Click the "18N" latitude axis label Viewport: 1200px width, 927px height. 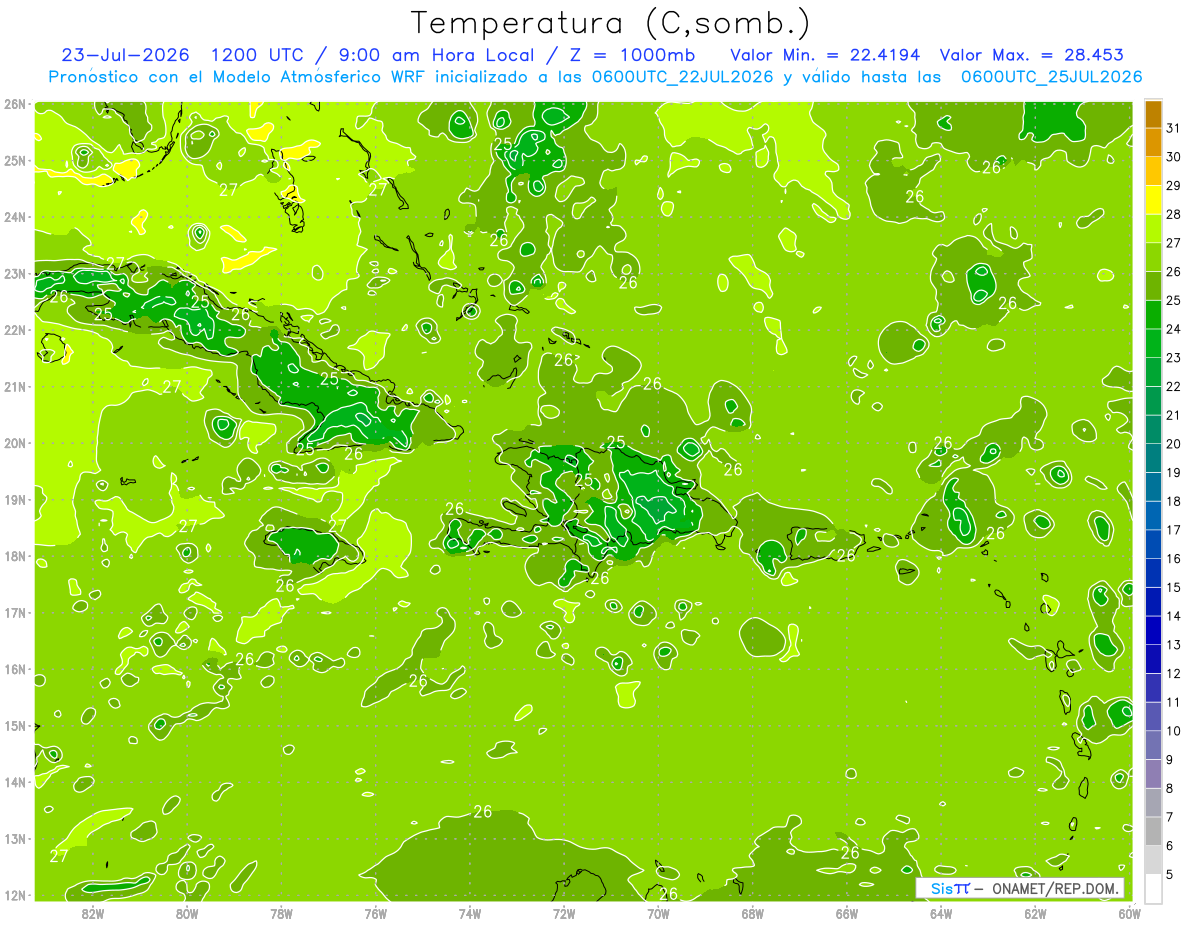[15, 556]
